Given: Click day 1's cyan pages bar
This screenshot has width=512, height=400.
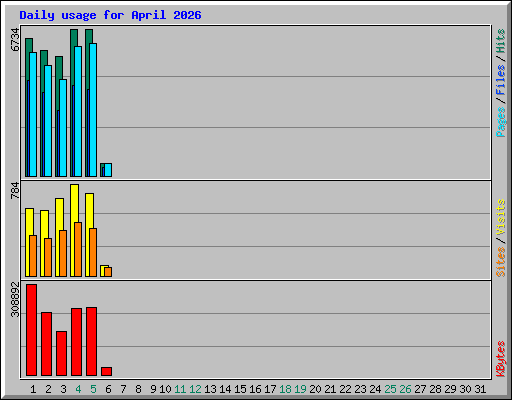Looking at the screenshot, I should [x=33, y=114].
